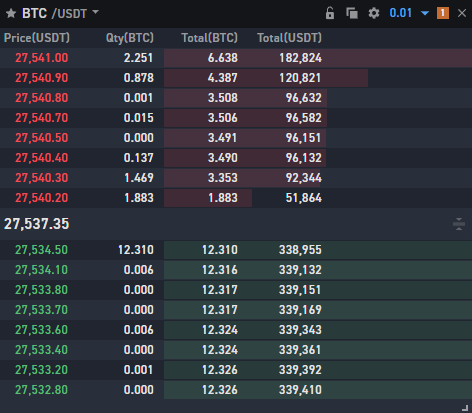Viewport: 472px width, 413px height.
Task: Toggle the panel lock icon
Action: [330, 13]
